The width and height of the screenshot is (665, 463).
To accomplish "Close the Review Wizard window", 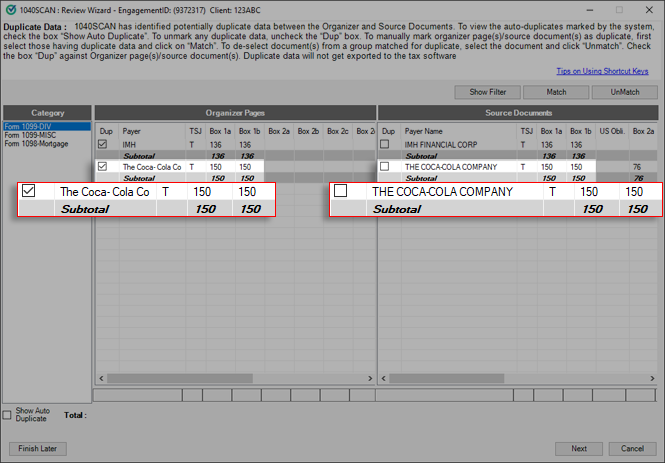I will pyautogui.click(x=649, y=10).
